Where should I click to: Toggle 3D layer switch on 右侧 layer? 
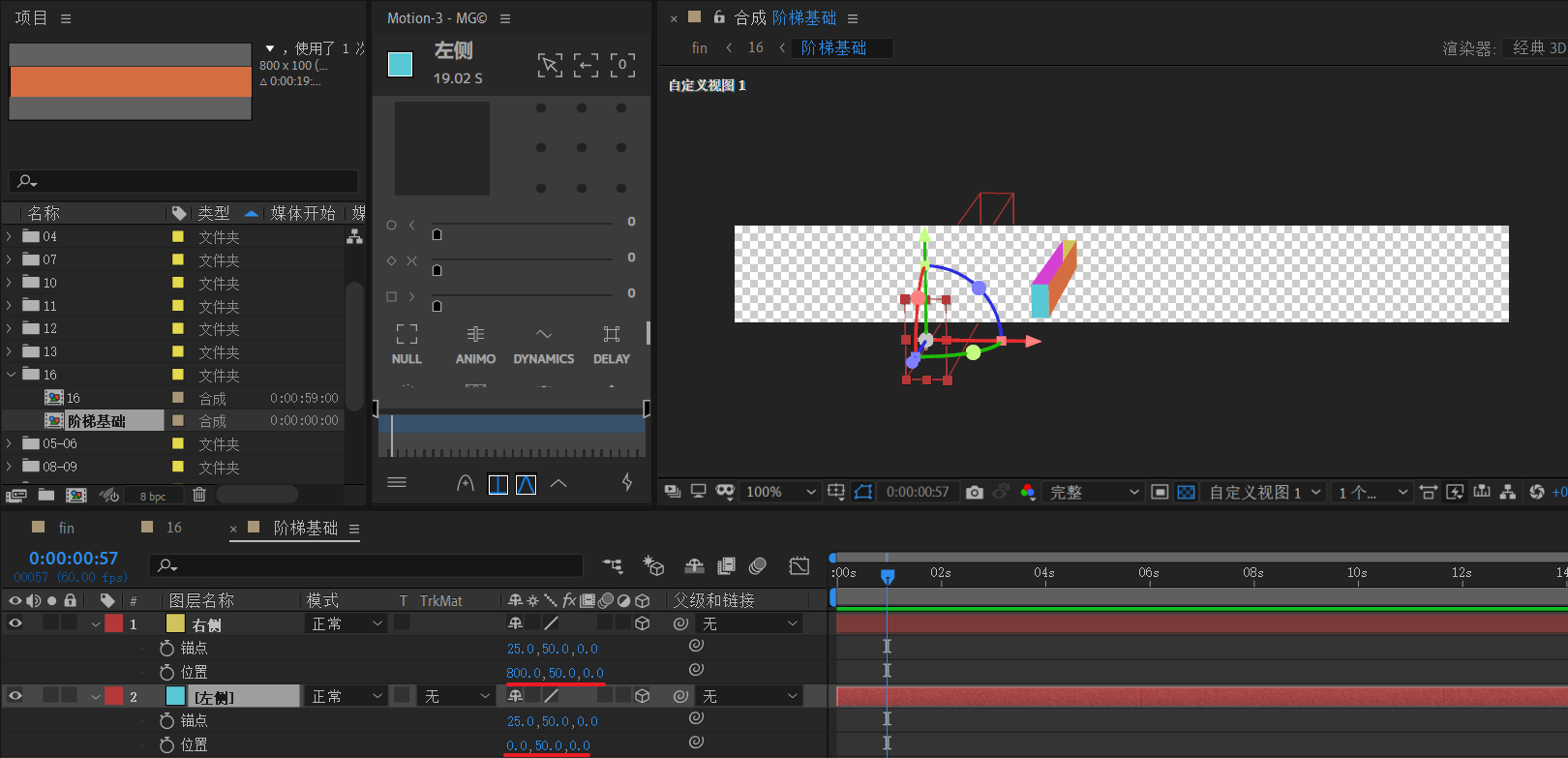click(x=642, y=623)
